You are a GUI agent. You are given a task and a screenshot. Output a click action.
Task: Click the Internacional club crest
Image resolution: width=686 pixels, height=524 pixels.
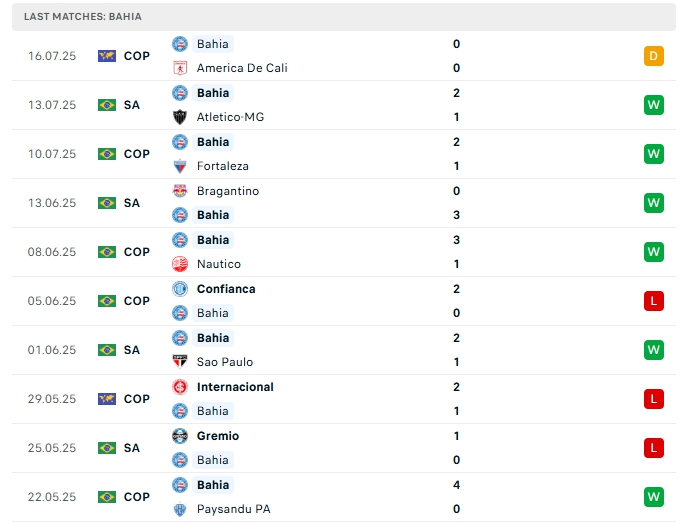pos(180,387)
